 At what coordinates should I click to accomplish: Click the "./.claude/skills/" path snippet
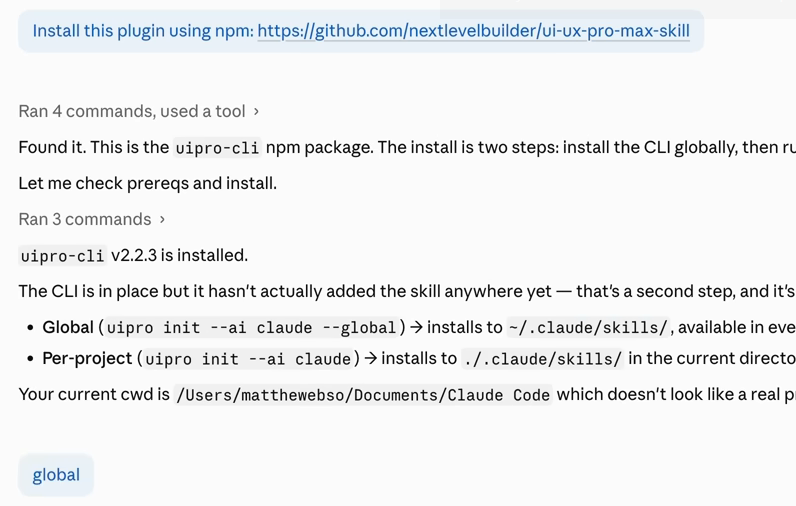(542, 359)
